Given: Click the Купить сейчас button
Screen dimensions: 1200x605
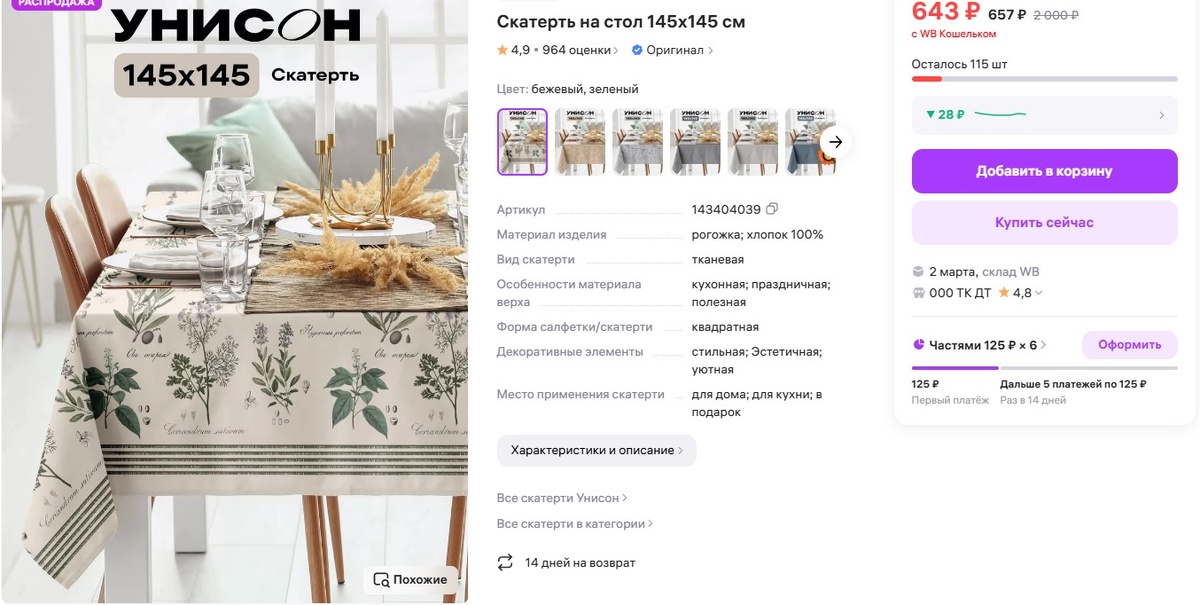Looking at the screenshot, I should click(x=1044, y=222).
